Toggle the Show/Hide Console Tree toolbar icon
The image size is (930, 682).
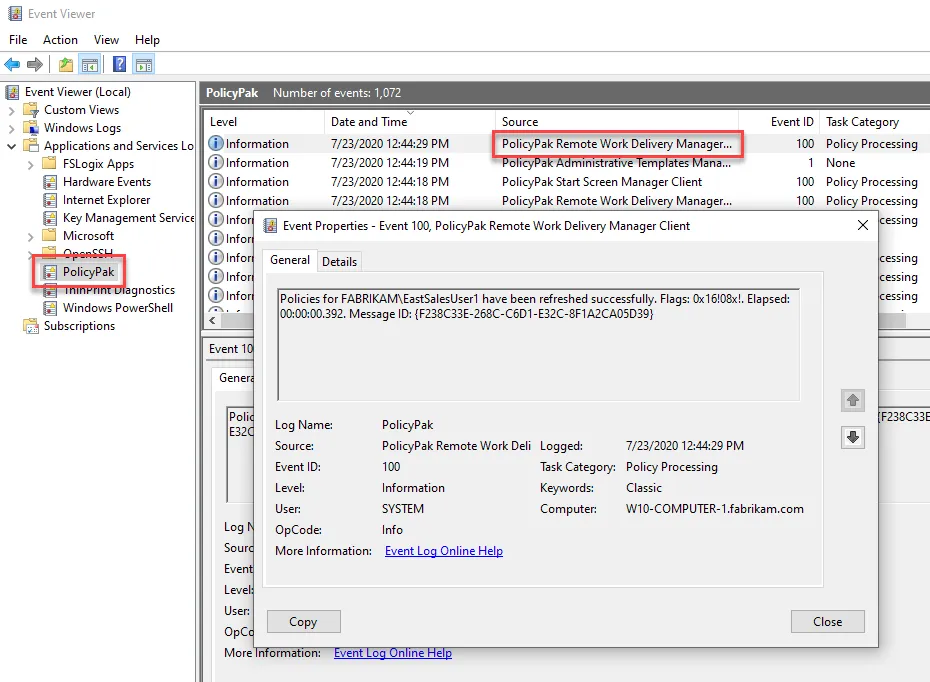point(89,63)
